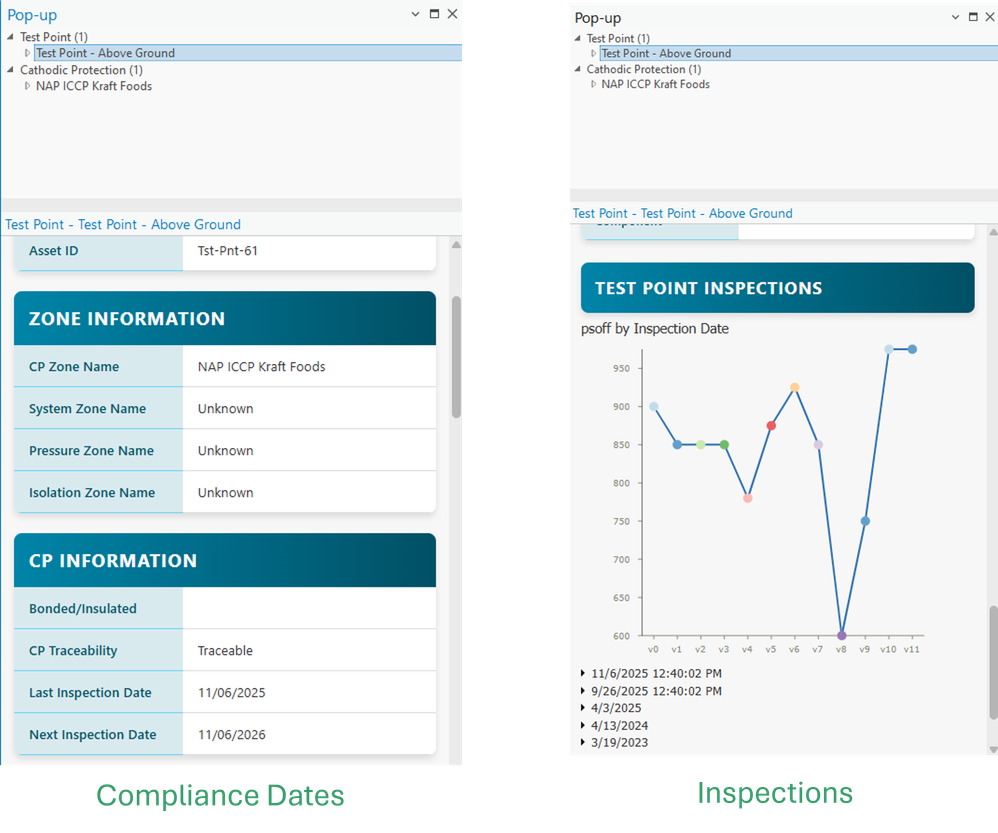This screenshot has height=833, width=998.
Task: Click the ZONE INFORMATION section header
Action: [x=225, y=318]
